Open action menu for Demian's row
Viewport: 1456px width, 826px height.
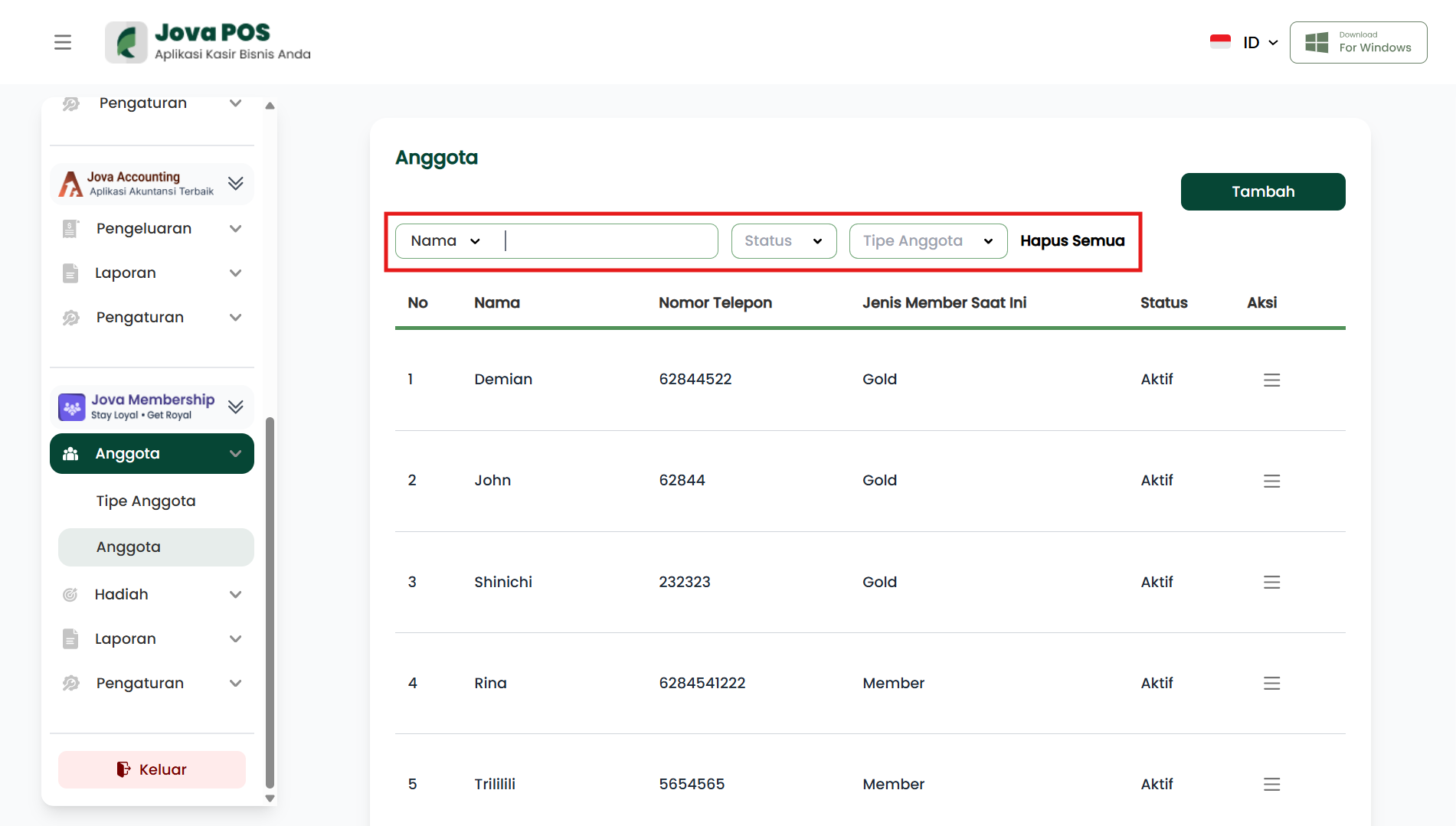(1271, 380)
